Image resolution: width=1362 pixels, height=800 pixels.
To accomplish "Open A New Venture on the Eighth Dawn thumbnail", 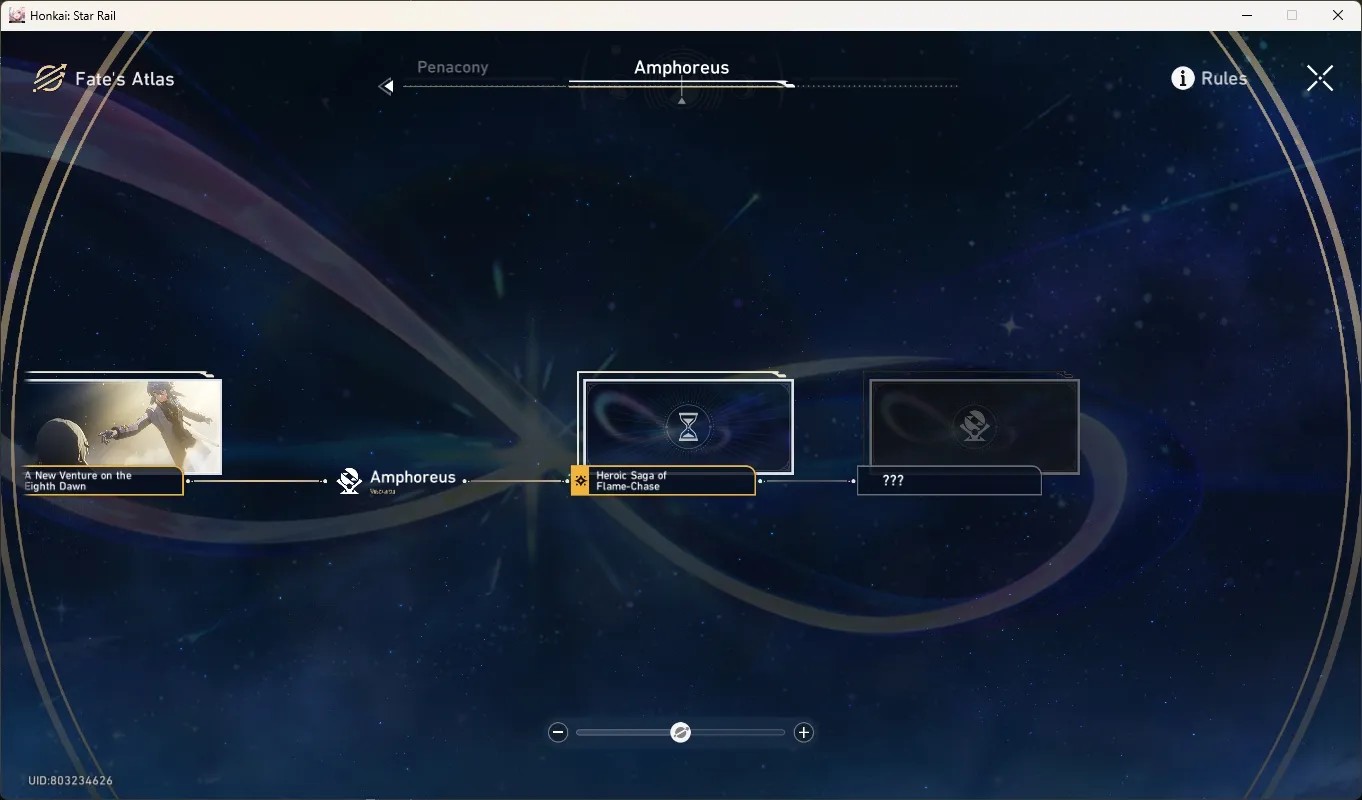I will [122, 427].
